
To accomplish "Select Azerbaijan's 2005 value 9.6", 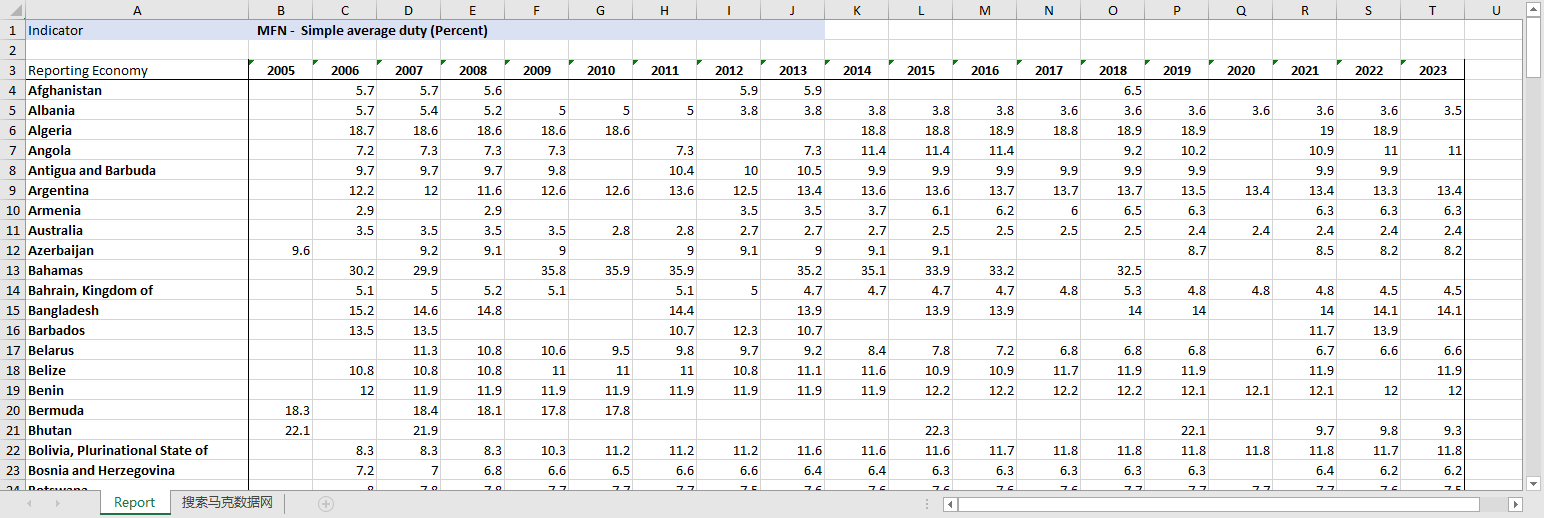I will coord(280,250).
